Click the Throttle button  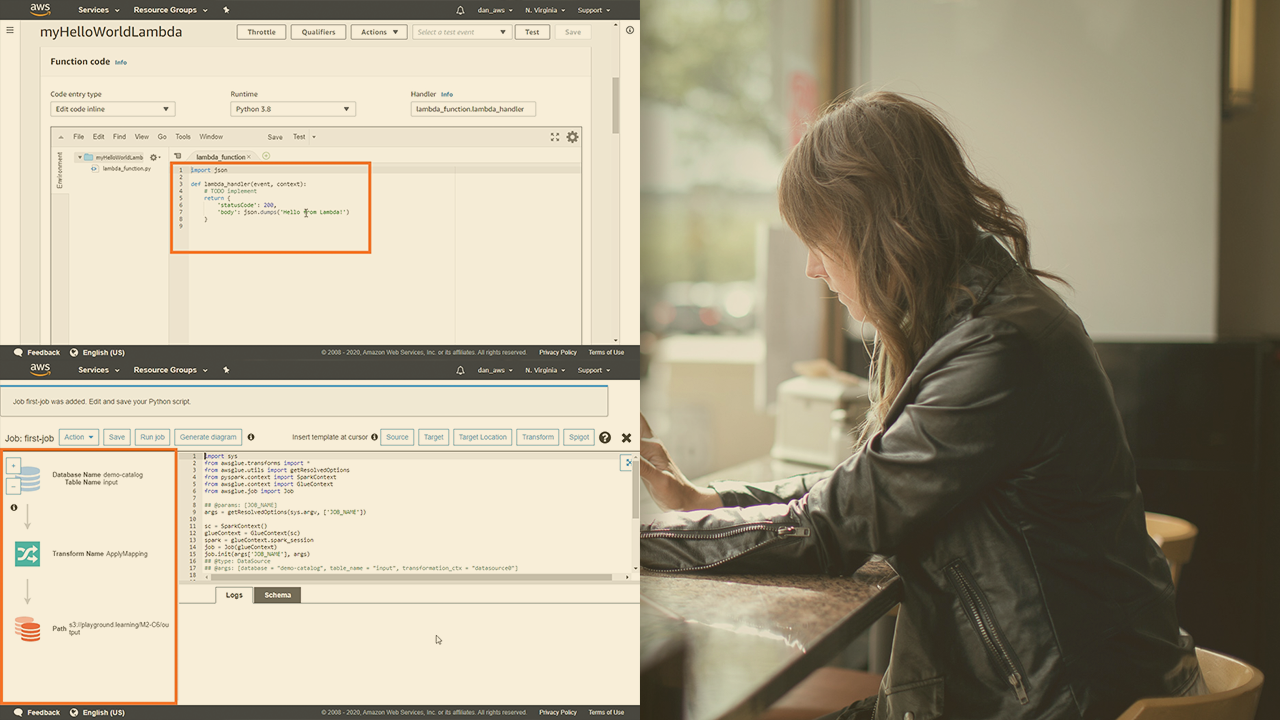tap(261, 32)
